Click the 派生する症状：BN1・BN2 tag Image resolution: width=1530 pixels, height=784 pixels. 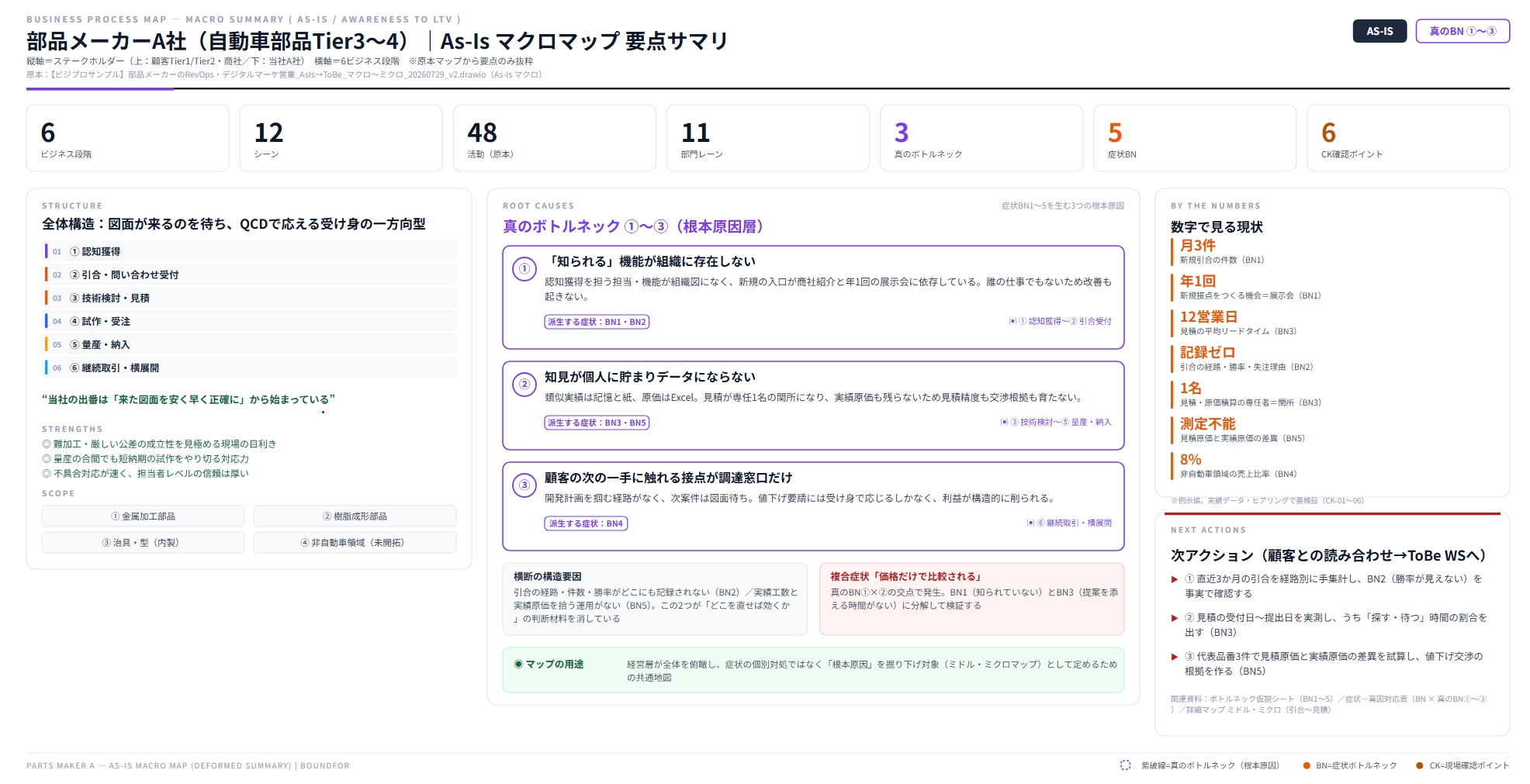click(597, 322)
